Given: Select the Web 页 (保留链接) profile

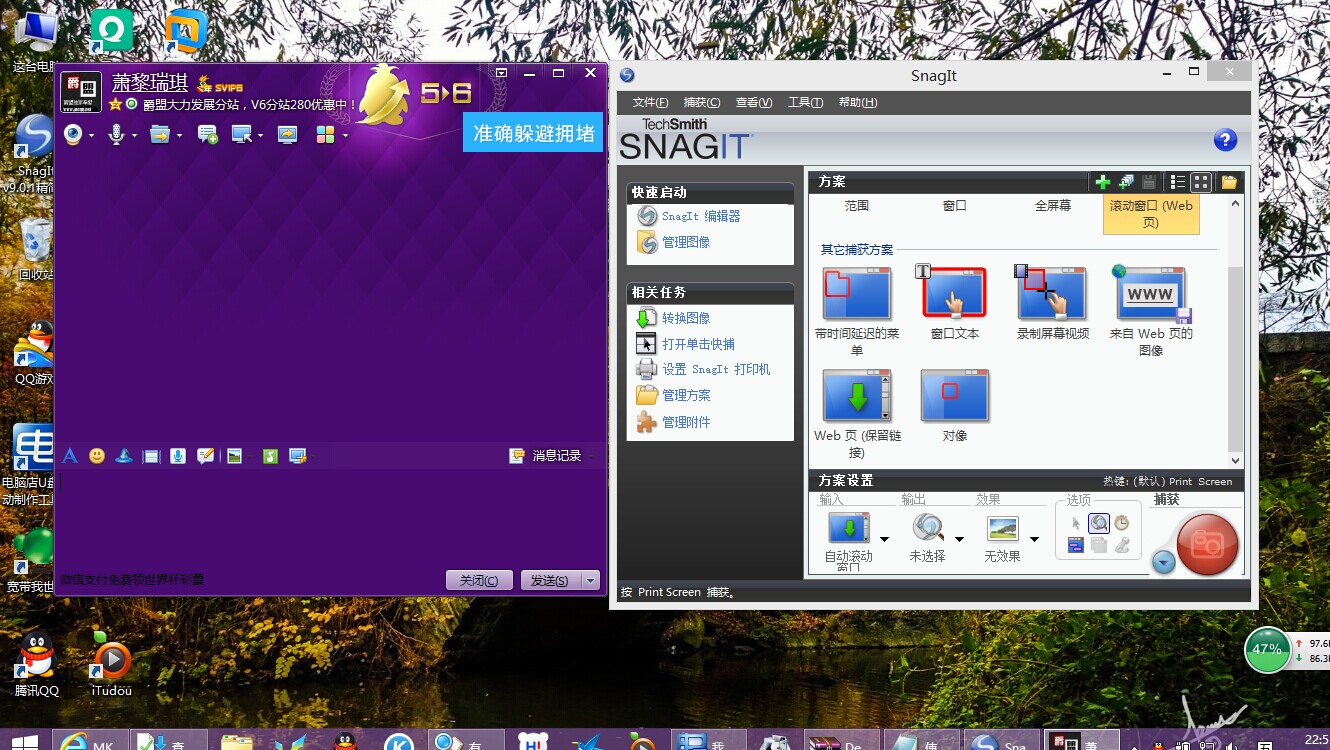Looking at the screenshot, I should pyautogui.click(x=857, y=414).
